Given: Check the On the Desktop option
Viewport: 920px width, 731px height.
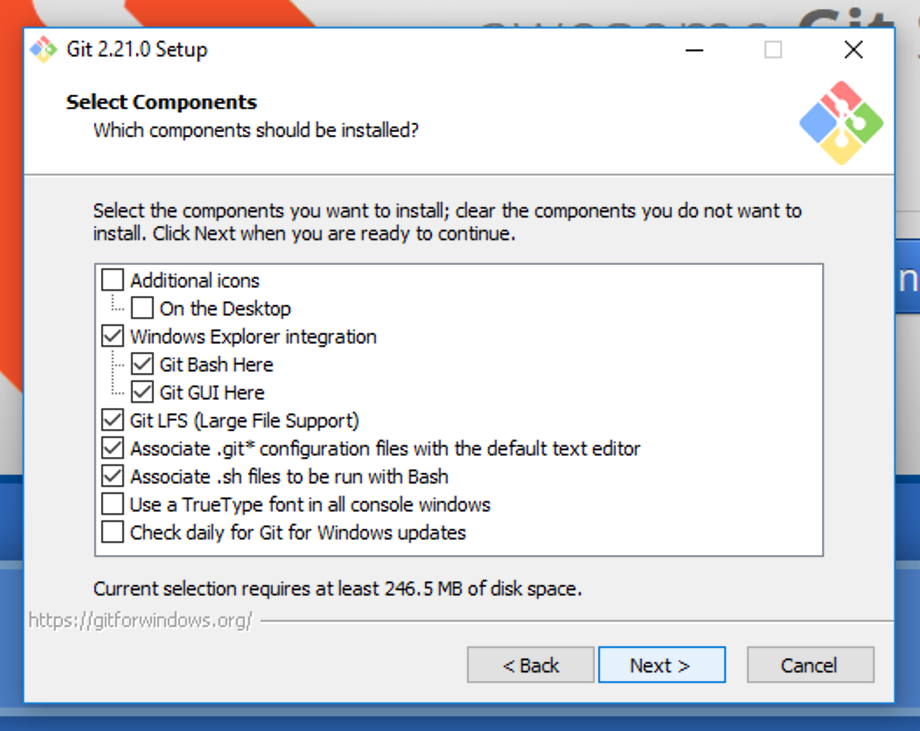Looking at the screenshot, I should pyautogui.click(x=142, y=308).
